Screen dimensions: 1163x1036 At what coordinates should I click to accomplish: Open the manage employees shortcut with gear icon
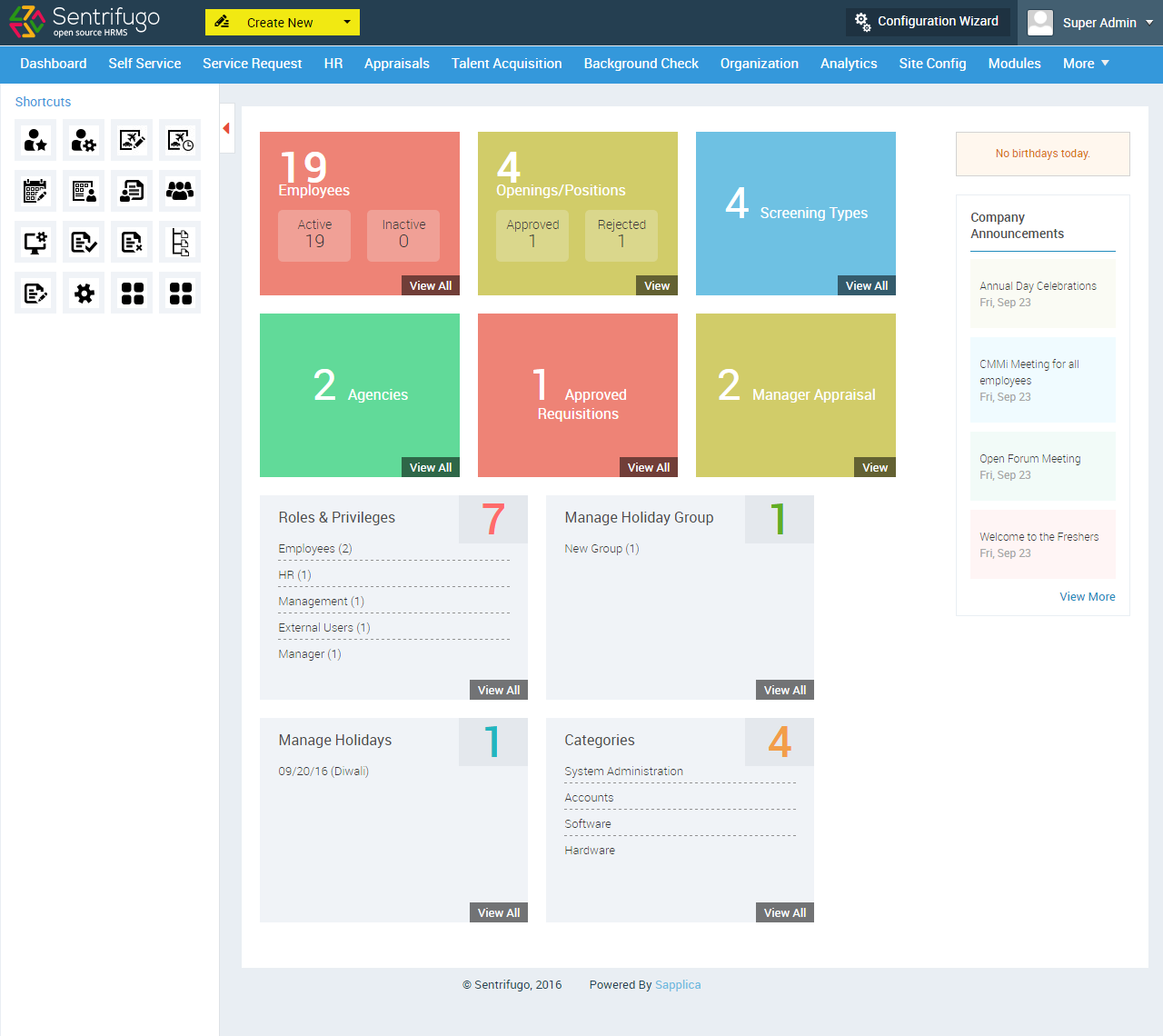coord(83,141)
